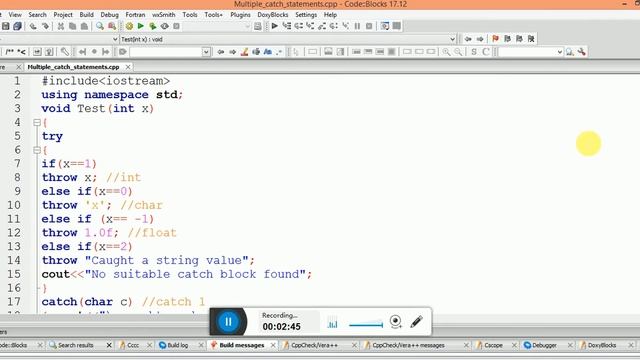
Task: Open the wxSmith menu
Action: (164, 15)
